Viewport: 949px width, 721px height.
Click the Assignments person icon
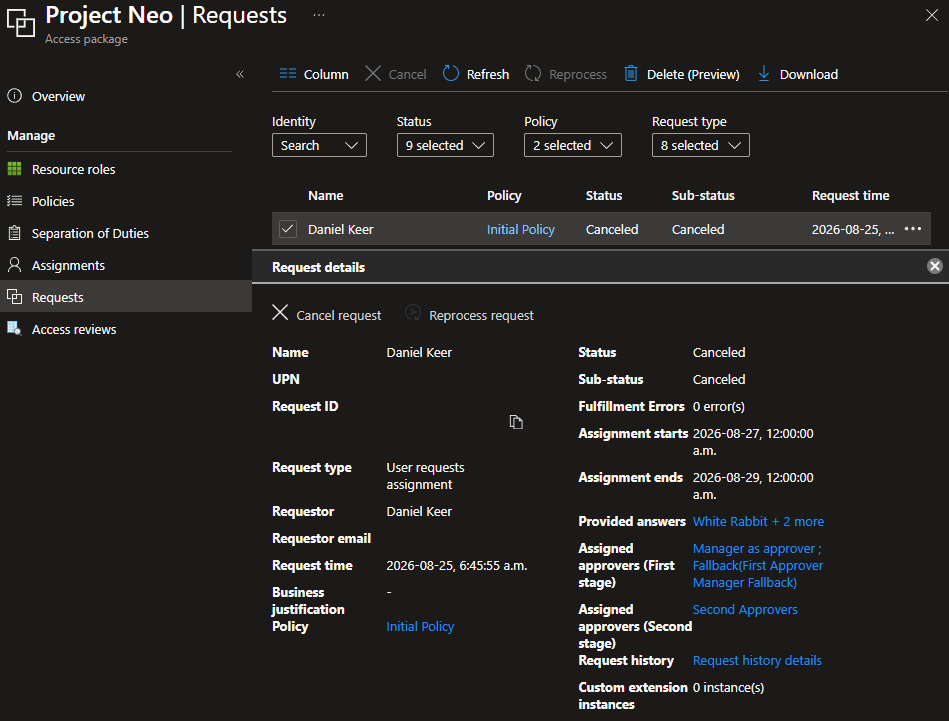coord(15,265)
